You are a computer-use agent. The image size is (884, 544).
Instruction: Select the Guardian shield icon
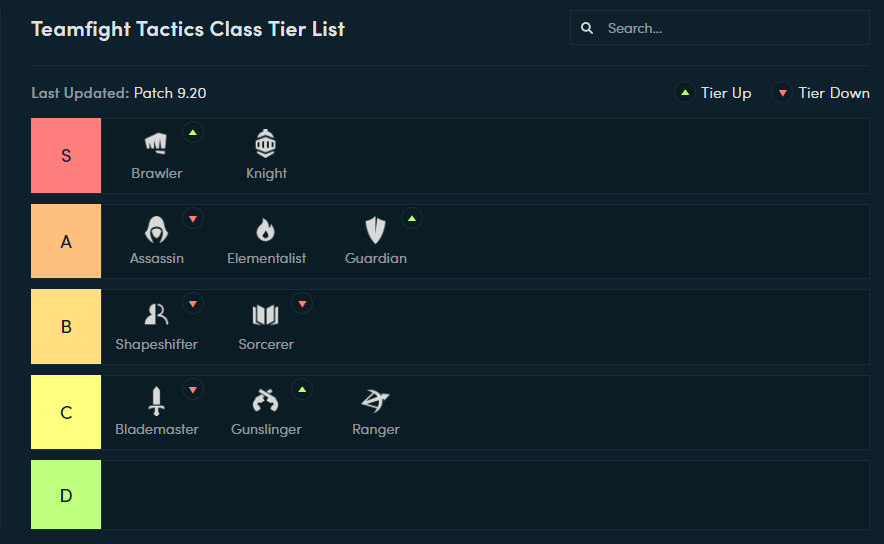tap(375, 229)
